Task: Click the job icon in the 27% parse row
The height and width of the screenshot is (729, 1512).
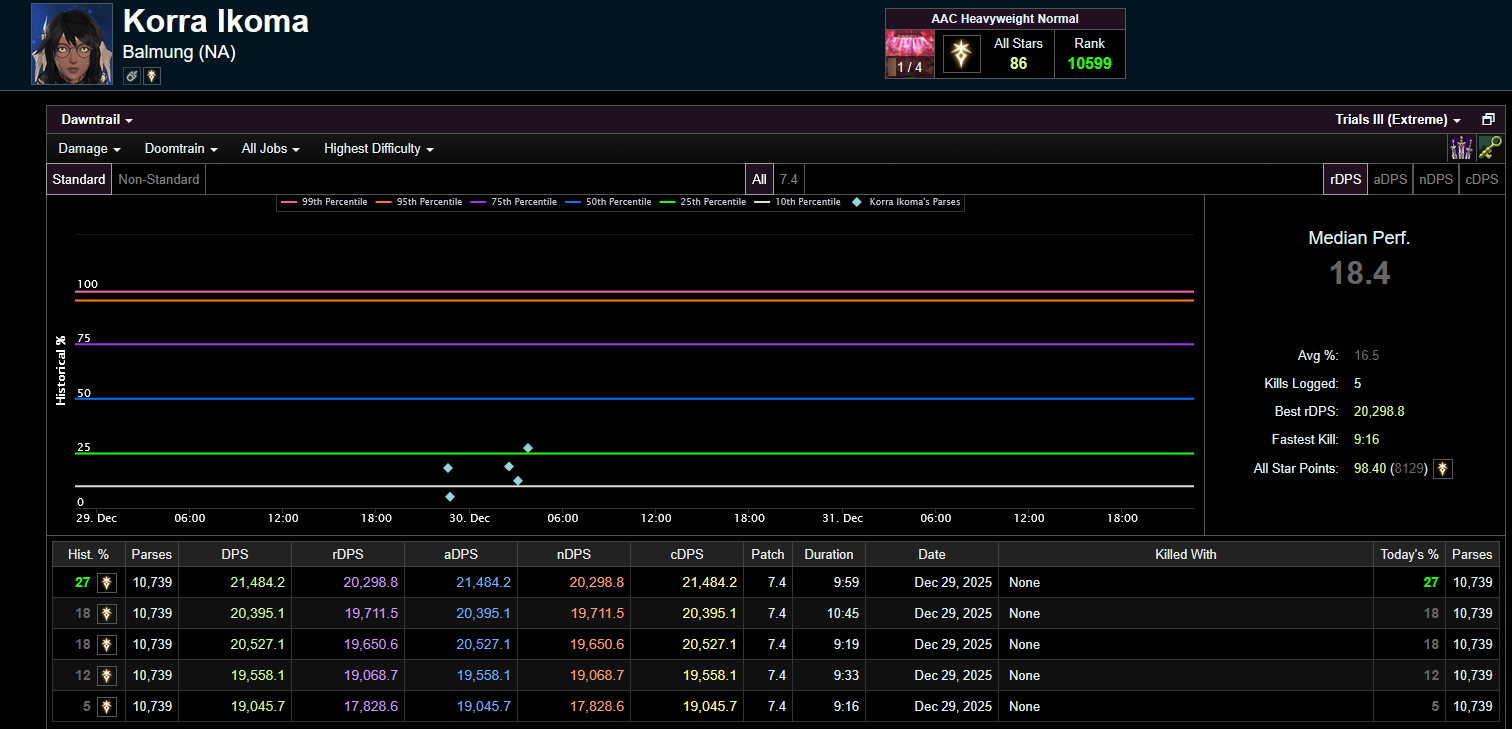Action: (x=107, y=582)
